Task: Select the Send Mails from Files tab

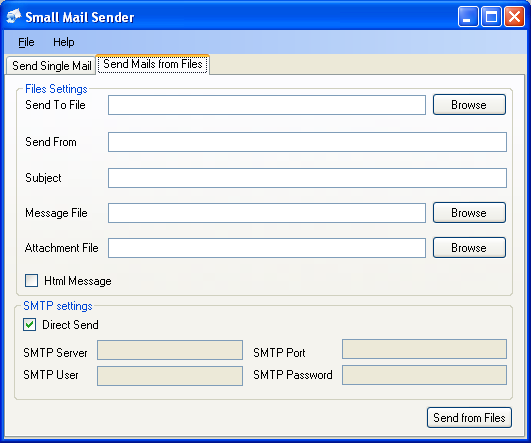Action: (x=153, y=64)
